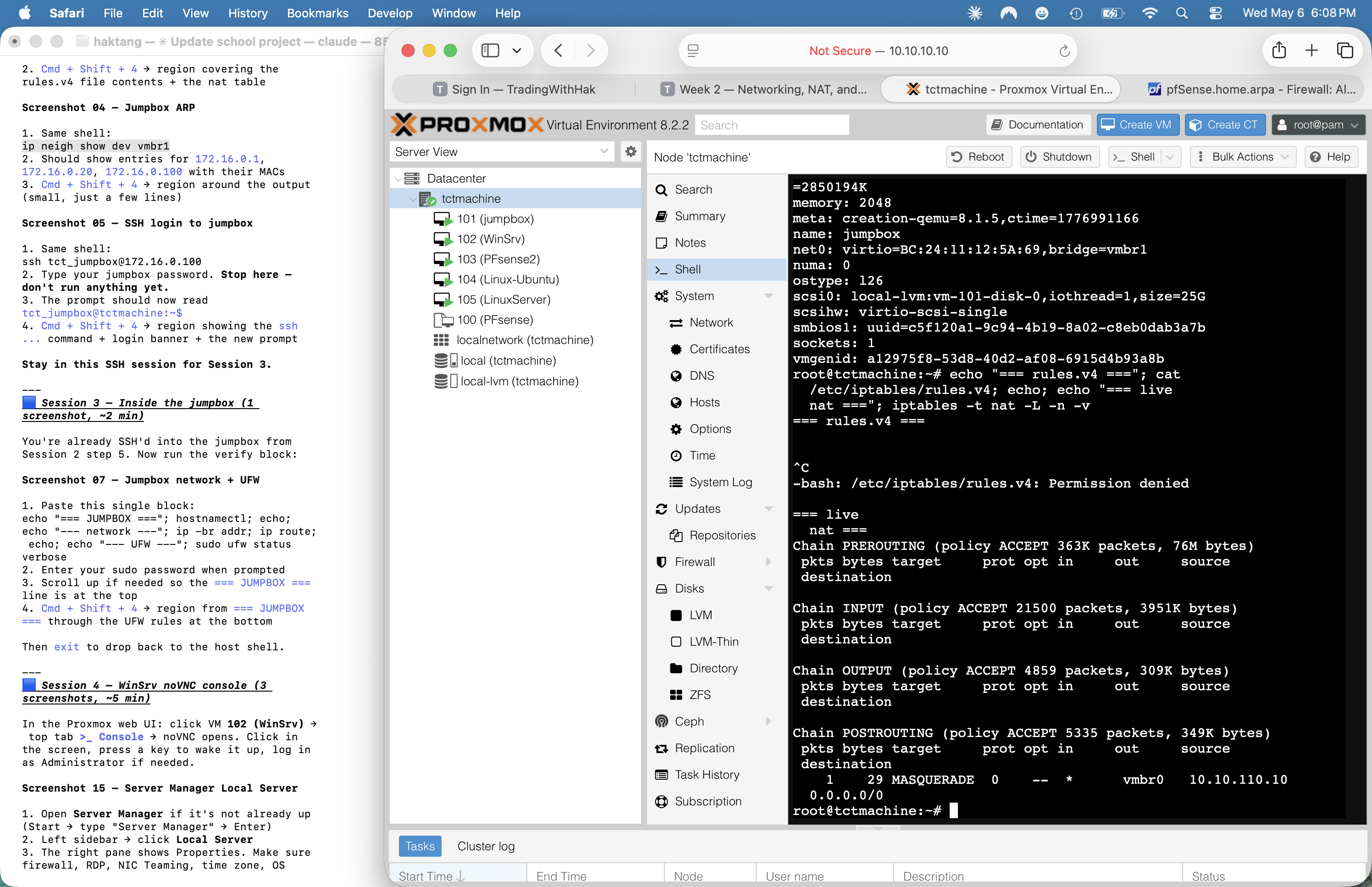Open the Safari History menu
1372x887 pixels.
click(x=248, y=13)
